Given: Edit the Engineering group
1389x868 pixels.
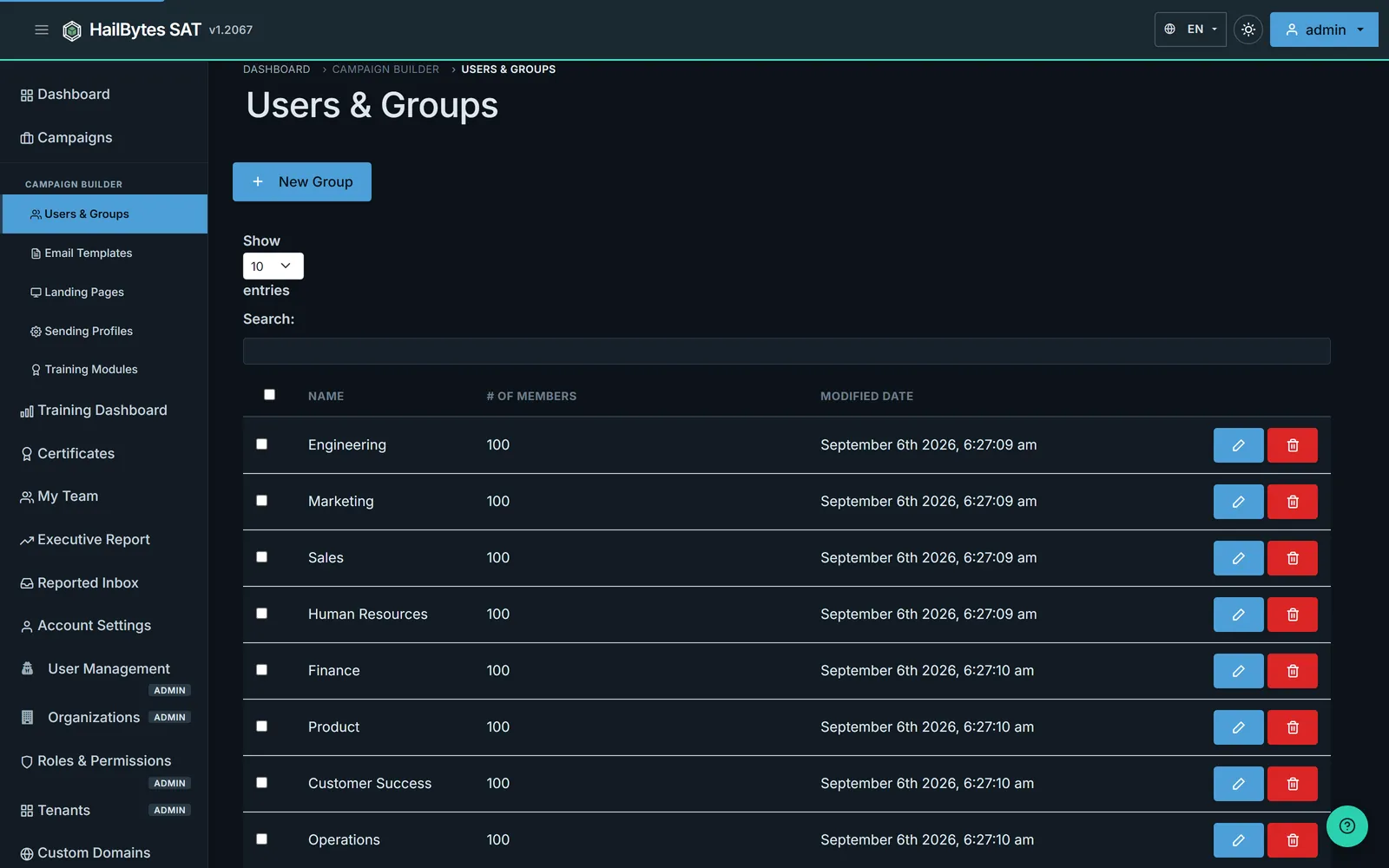Looking at the screenshot, I should click(x=1238, y=445).
